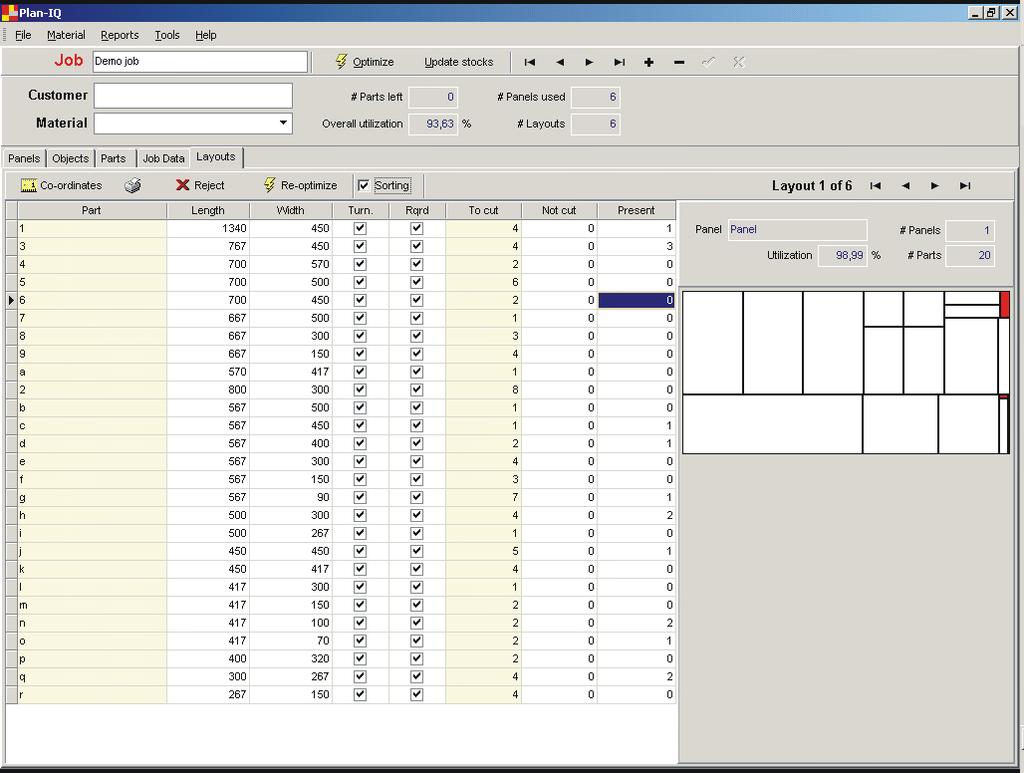This screenshot has height=773, width=1024.
Task: Click the Panel name field
Action: click(797, 229)
